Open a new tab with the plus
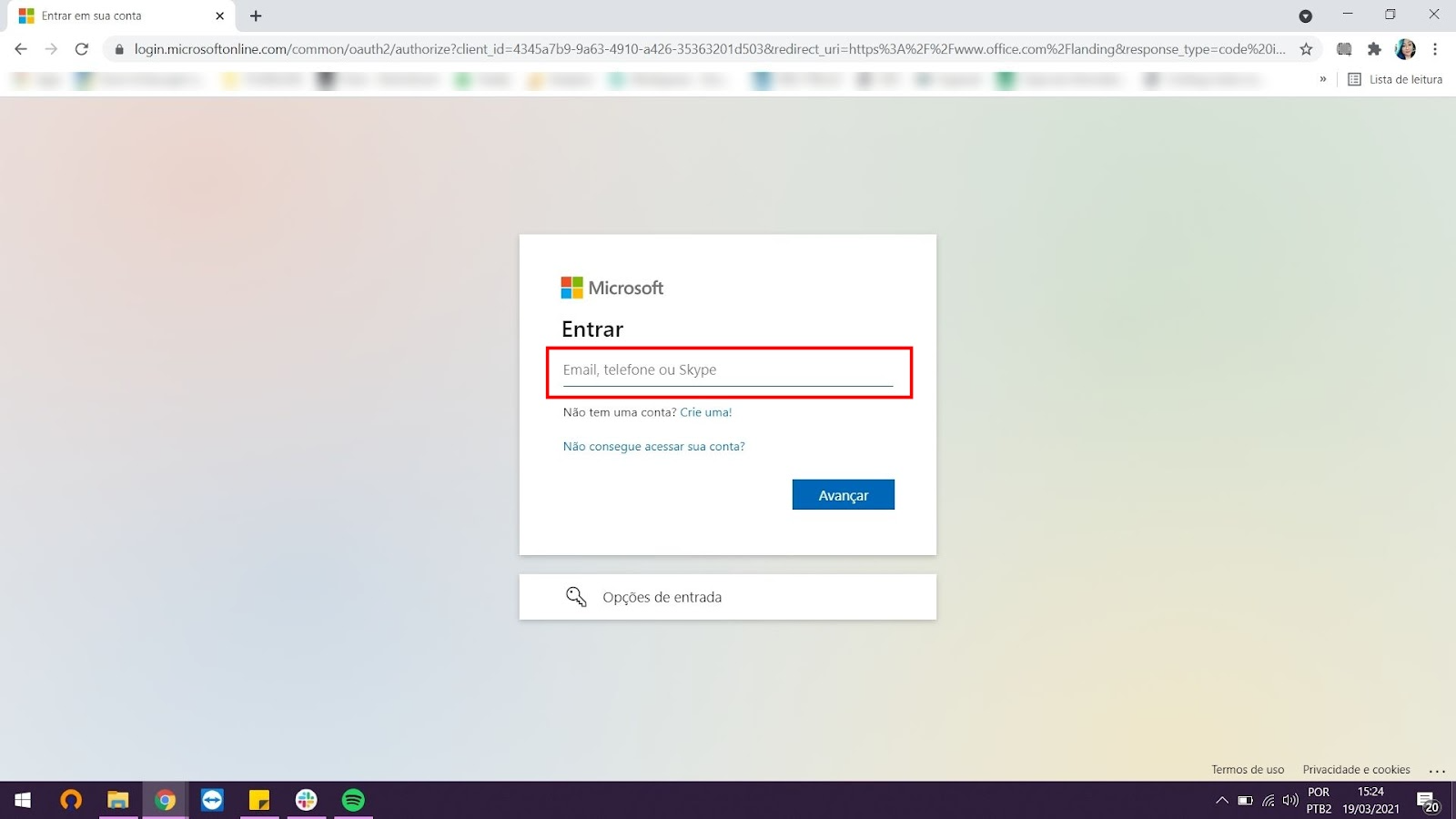The height and width of the screenshot is (819, 1456). [256, 15]
